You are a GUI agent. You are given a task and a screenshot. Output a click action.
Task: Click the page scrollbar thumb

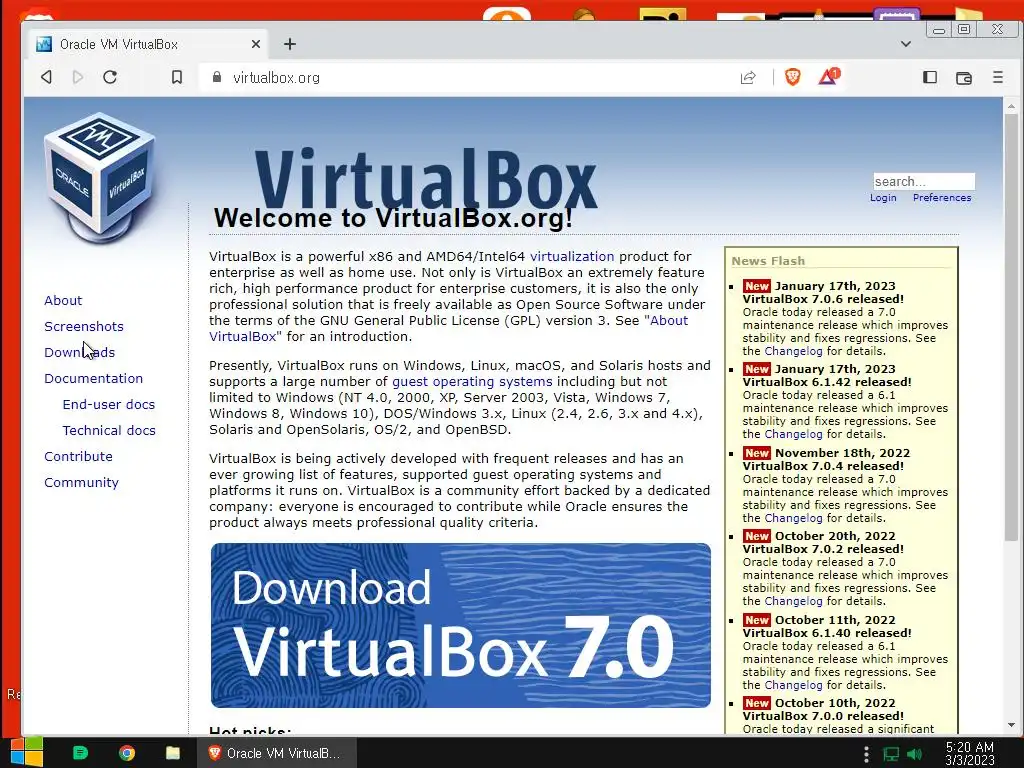click(1011, 327)
